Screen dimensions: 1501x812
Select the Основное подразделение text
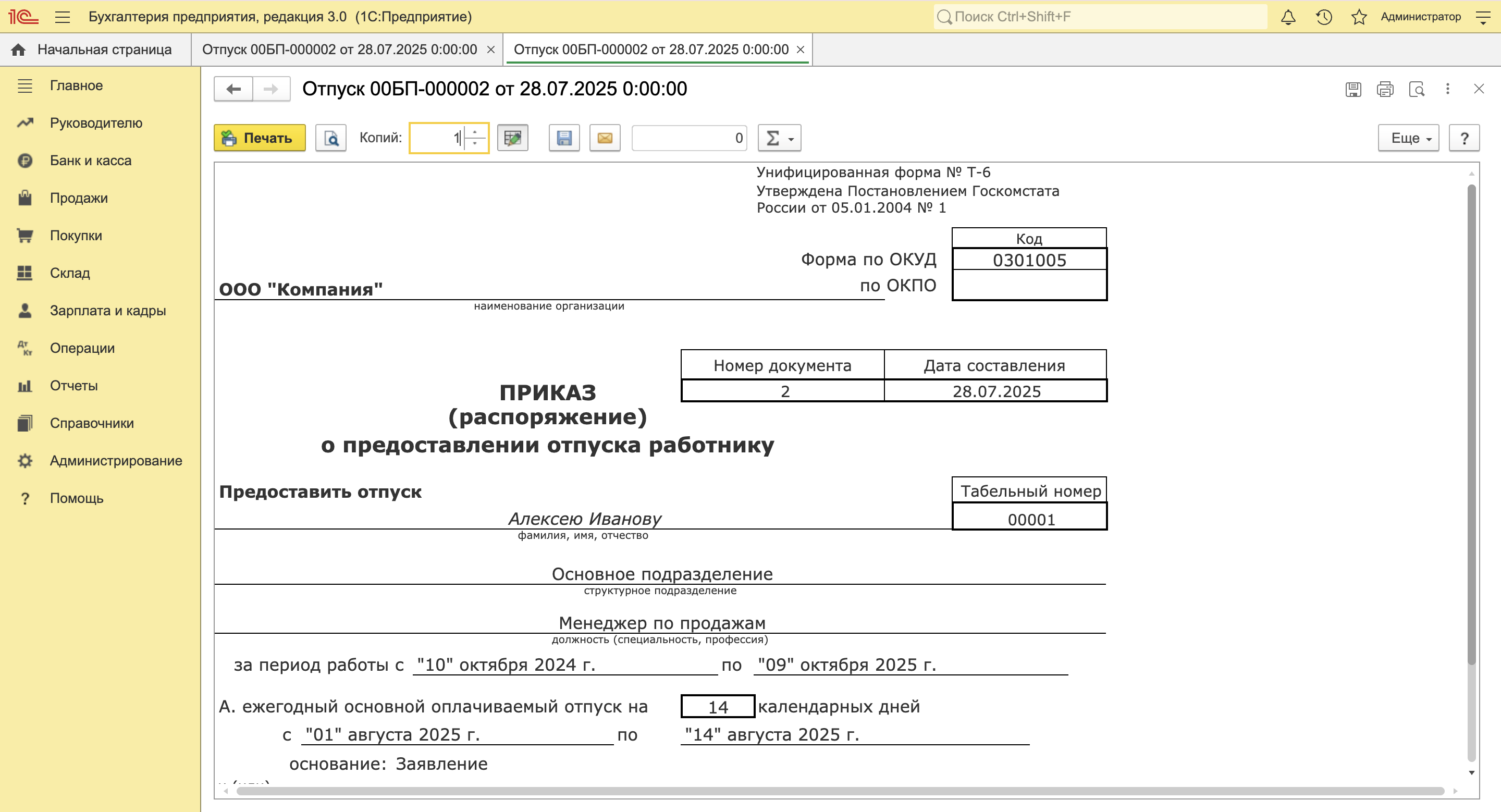pyautogui.click(x=662, y=574)
